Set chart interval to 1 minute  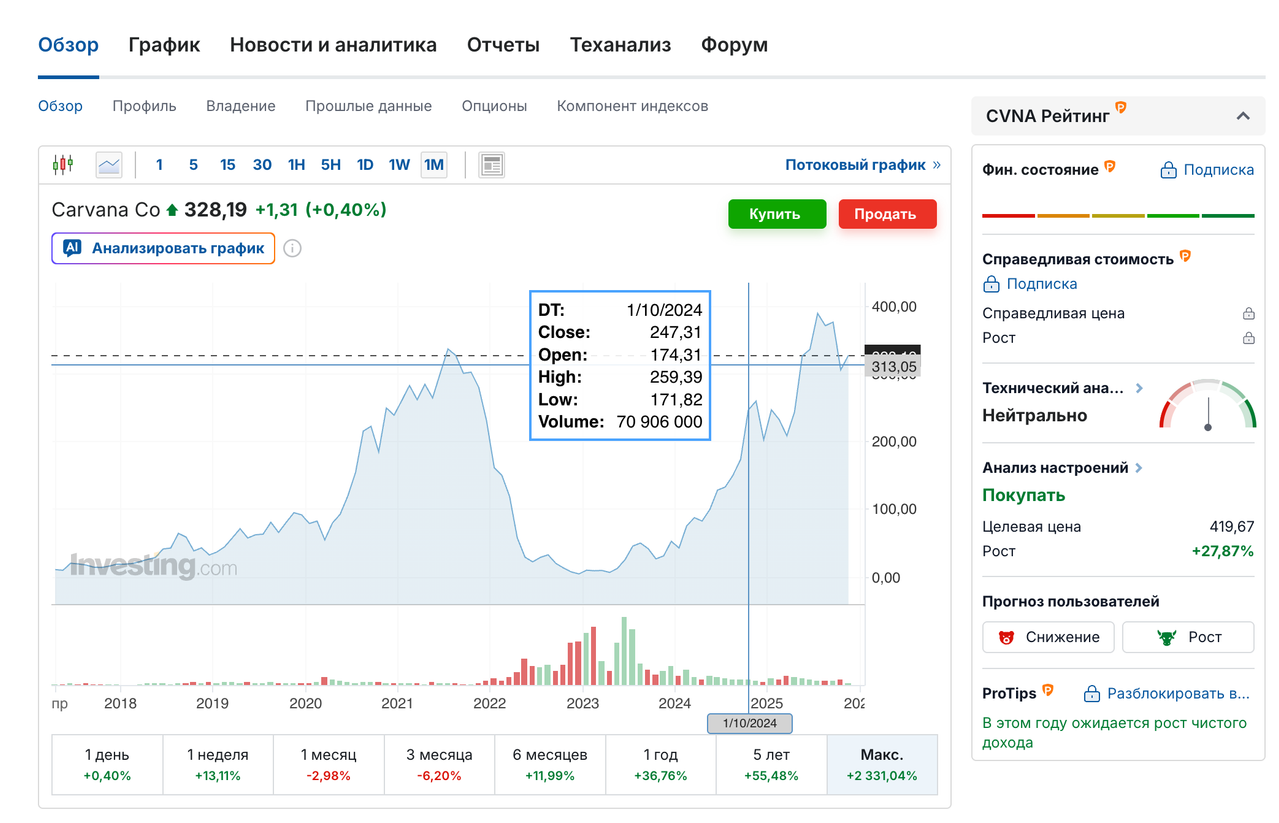(159, 165)
